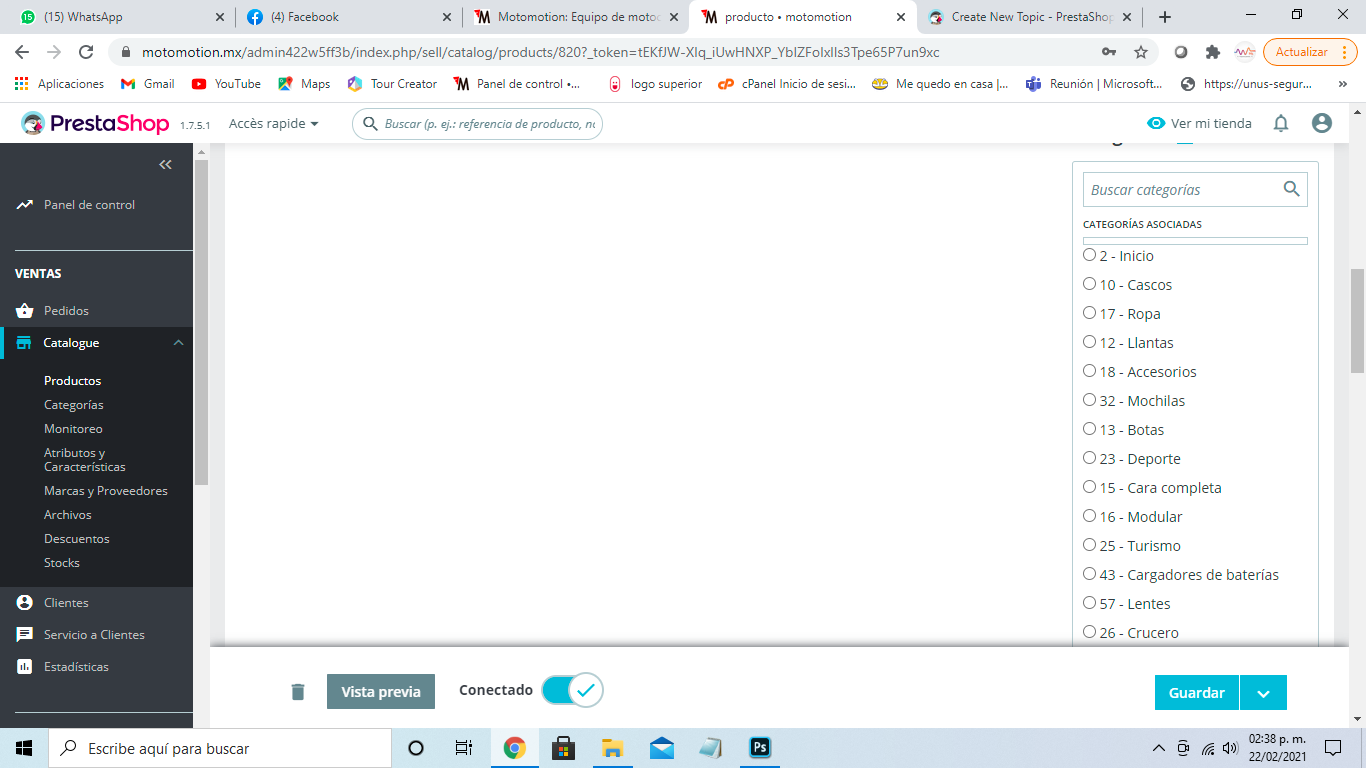This screenshot has height=768, width=1366.
Task: Click the eye icon beside Ver mi tienda
Action: pos(1156,123)
